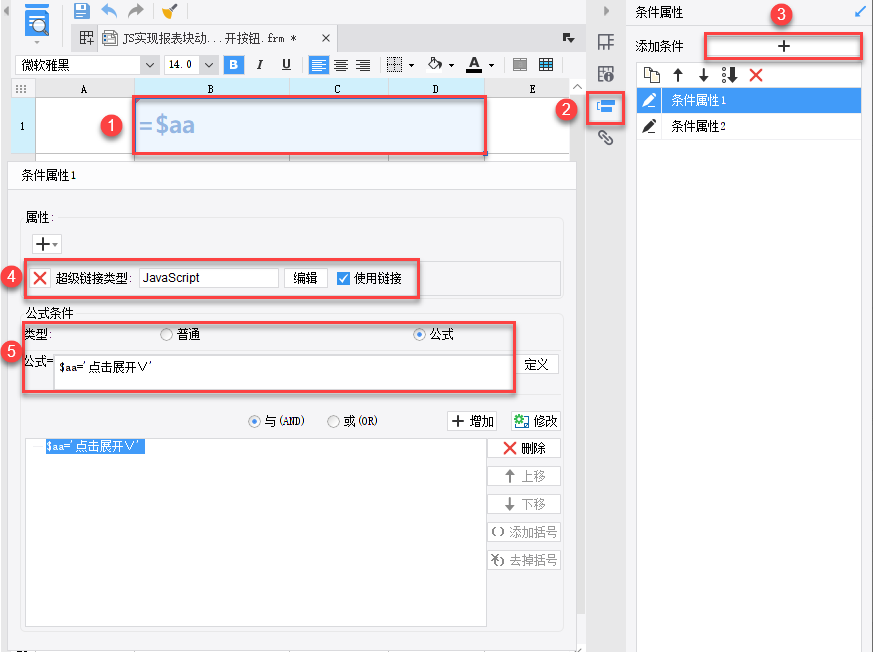Click the unmerge cells grid icon
The height and width of the screenshot is (652, 873).
[546, 65]
